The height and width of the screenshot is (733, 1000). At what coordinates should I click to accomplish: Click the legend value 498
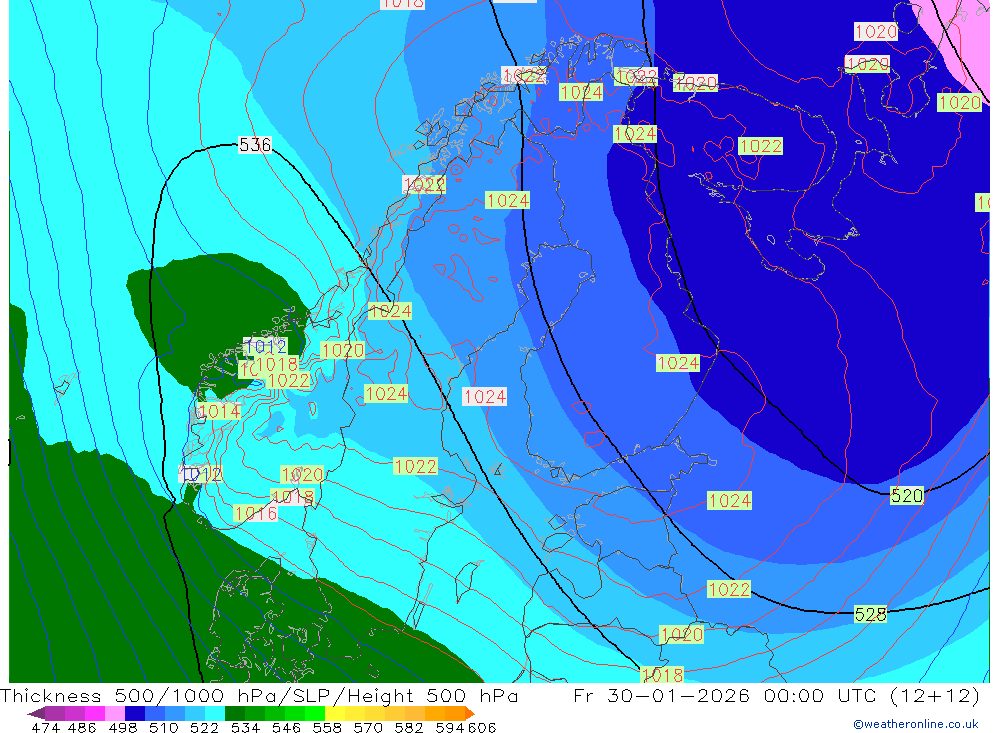point(122,727)
